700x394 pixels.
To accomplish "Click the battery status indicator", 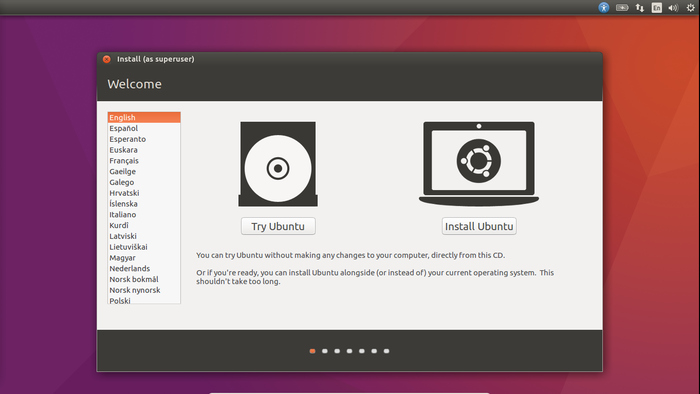I will [x=622, y=8].
